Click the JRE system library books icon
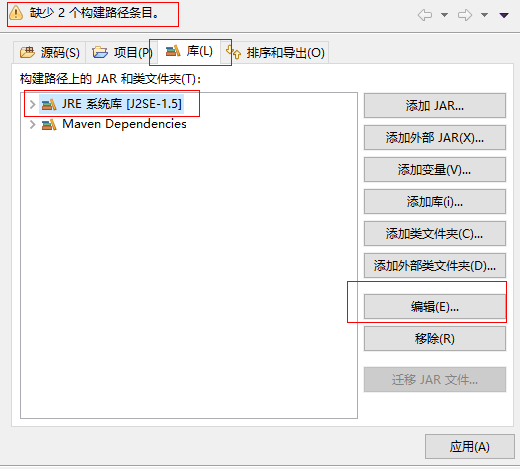 49,105
